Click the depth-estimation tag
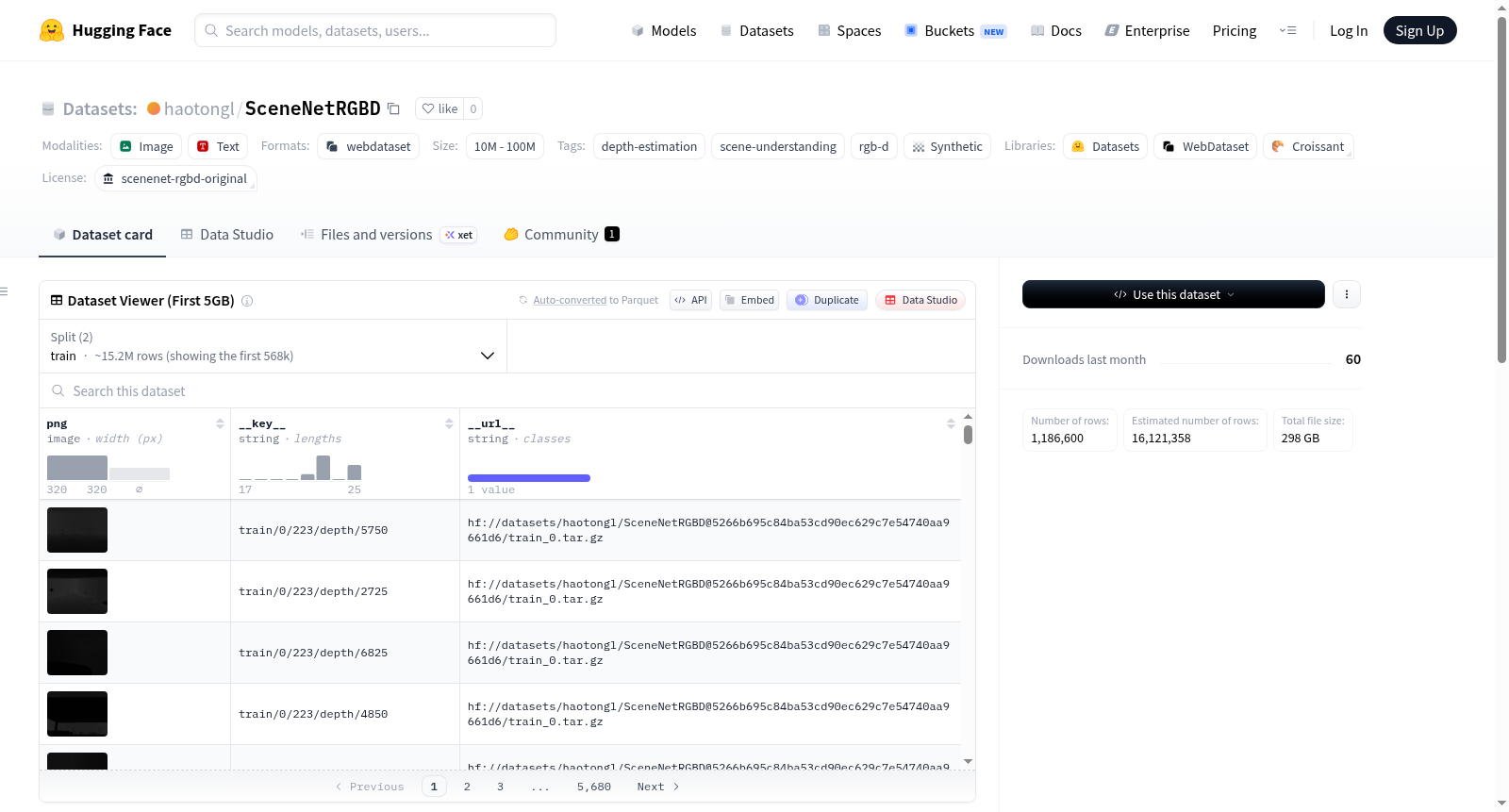Screen dimensions: 1509x812 tap(649, 146)
